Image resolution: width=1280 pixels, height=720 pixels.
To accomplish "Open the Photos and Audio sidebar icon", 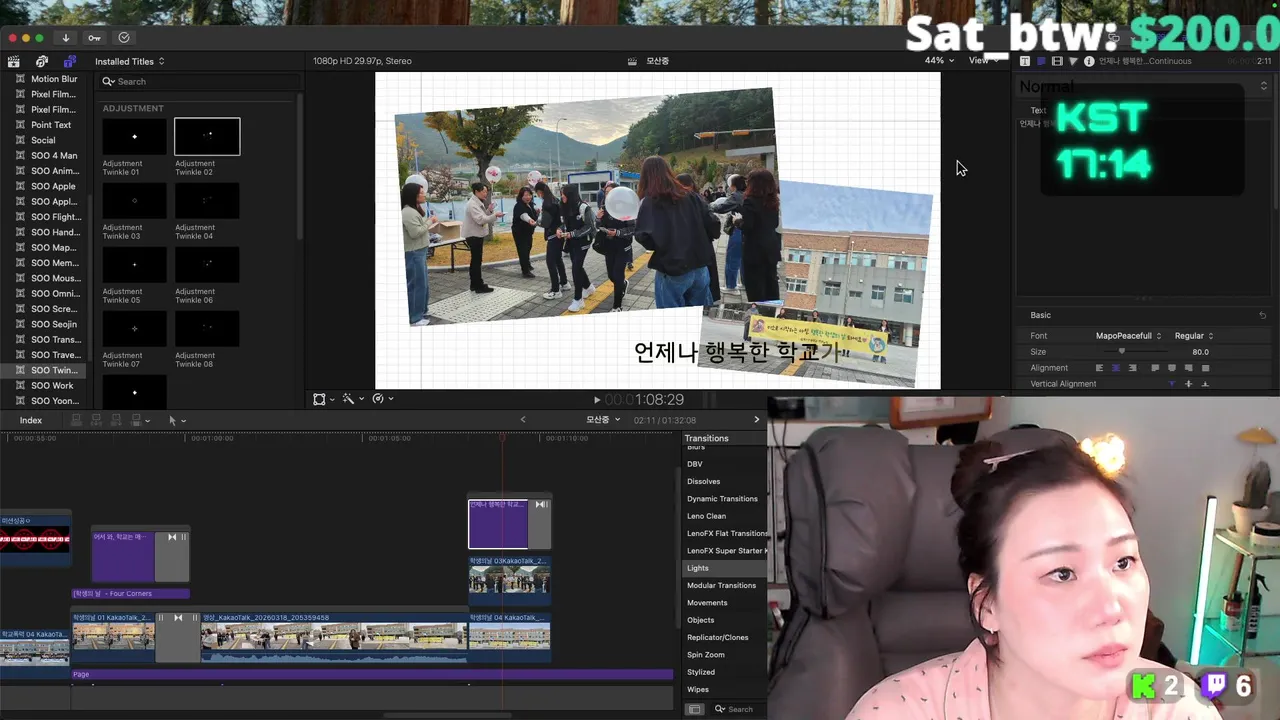I will (42, 61).
